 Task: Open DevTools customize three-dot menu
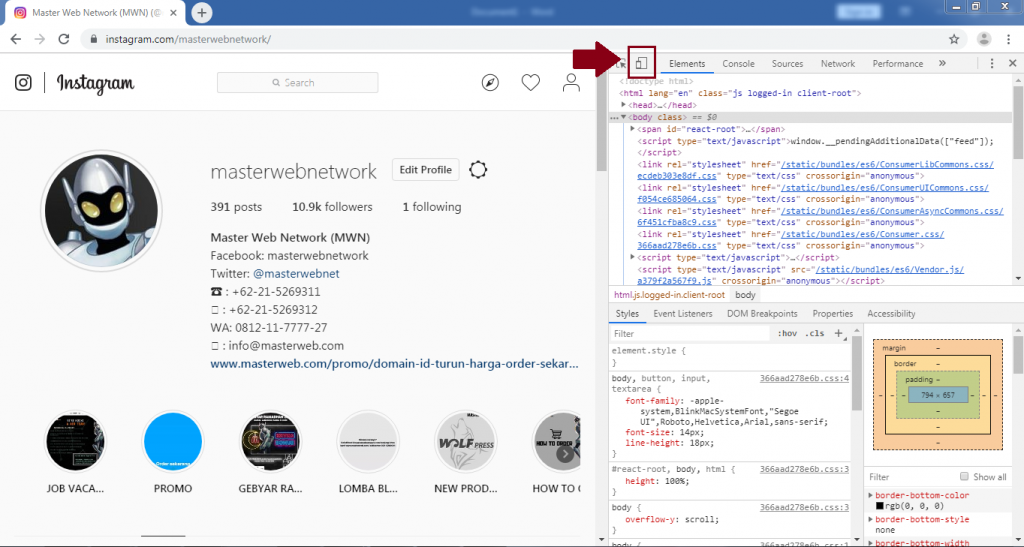pos(991,63)
